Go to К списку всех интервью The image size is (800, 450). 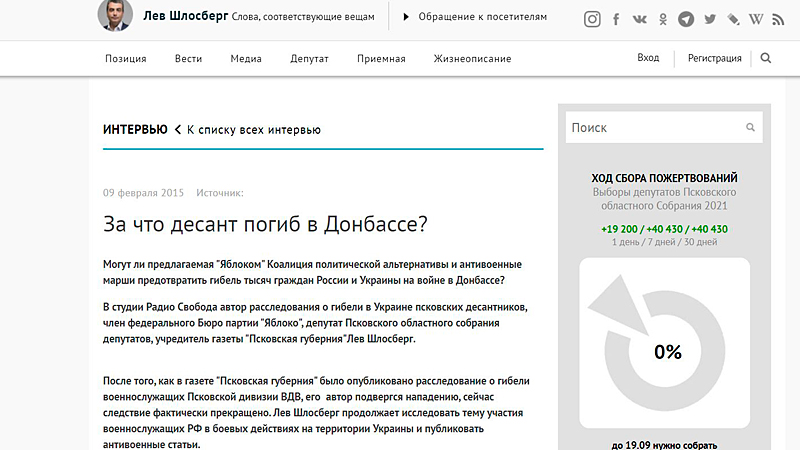tap(254, 130)
